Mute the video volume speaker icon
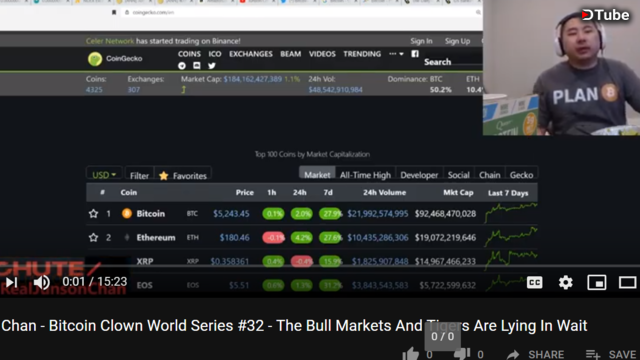This screenshot has height=360, width=640. pyautogui.click(x=41, y=282)
